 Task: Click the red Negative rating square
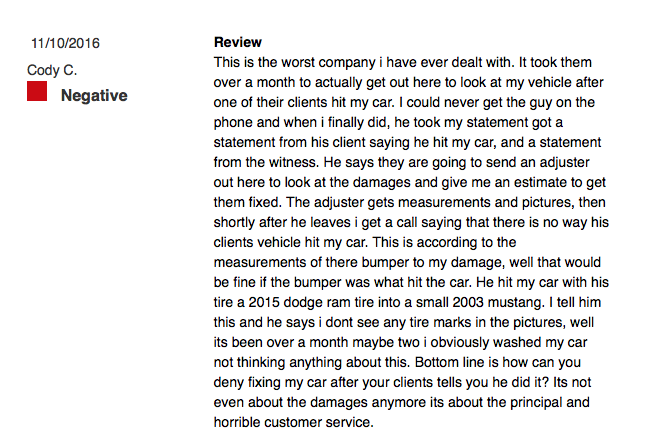(37, 93)
